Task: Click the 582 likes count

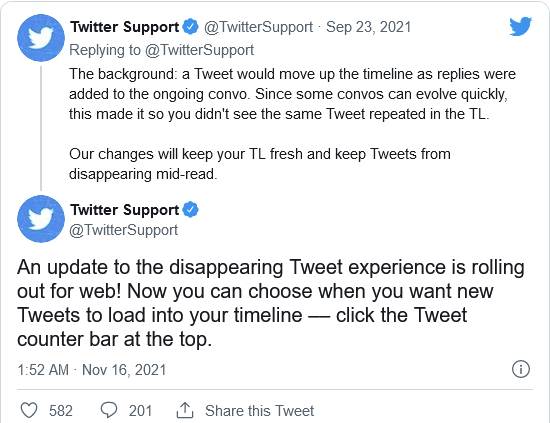Action: (x=61, y=411)
